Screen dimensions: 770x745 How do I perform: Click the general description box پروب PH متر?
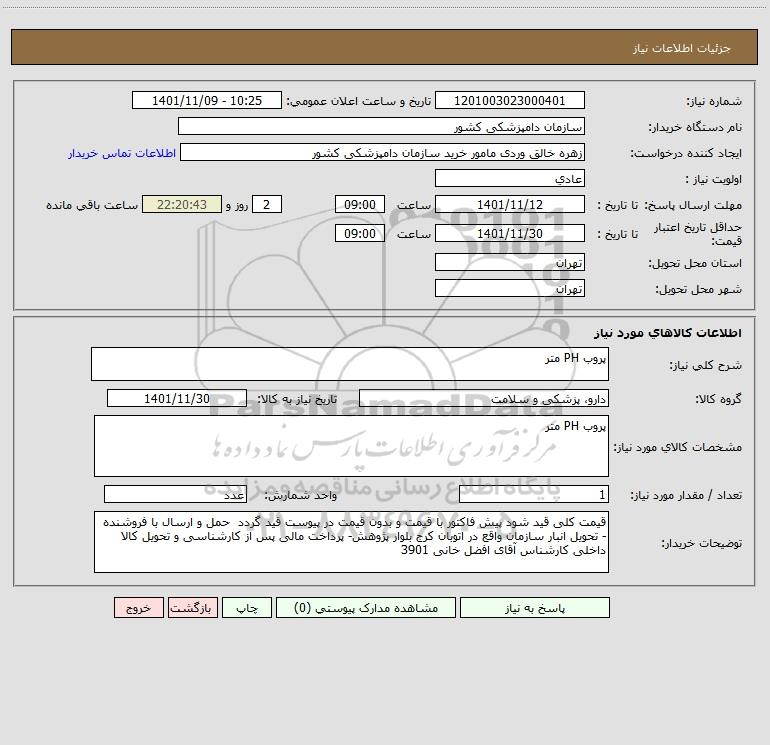350,364
